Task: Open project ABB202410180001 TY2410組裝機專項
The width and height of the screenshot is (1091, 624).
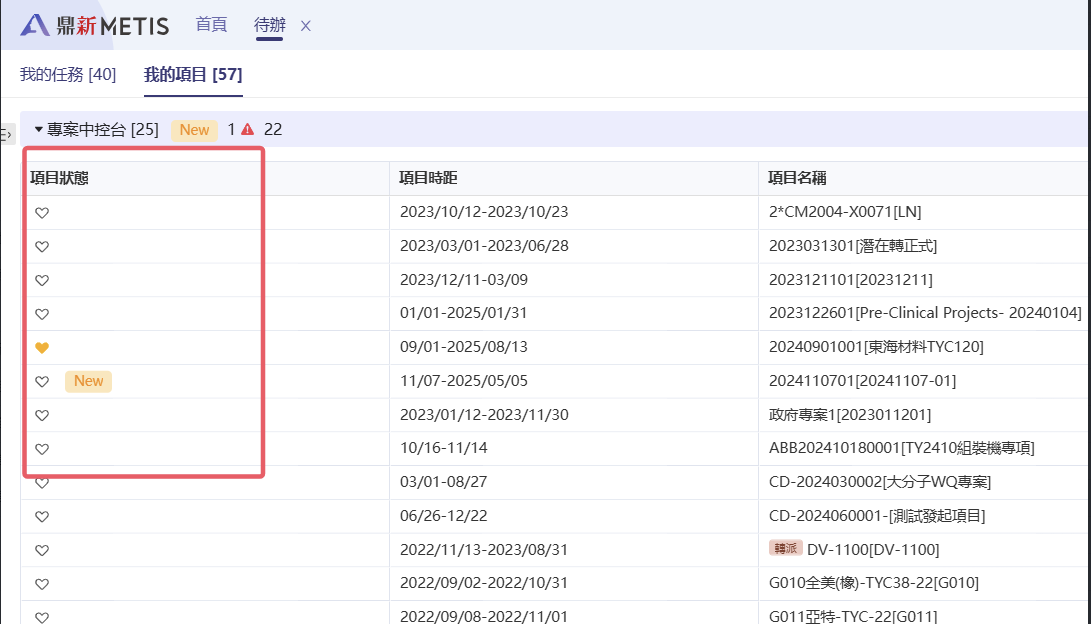Action: 900,448
